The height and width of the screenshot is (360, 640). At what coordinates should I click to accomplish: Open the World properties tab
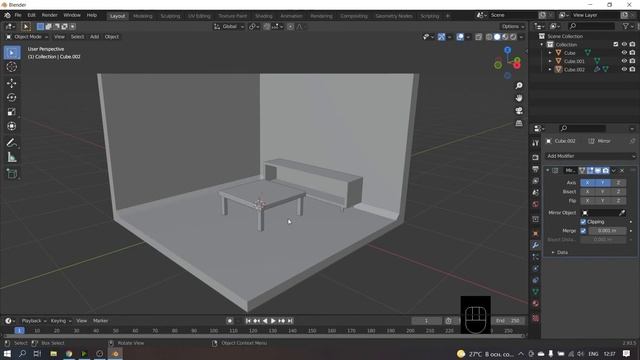(x=536, y=204)
